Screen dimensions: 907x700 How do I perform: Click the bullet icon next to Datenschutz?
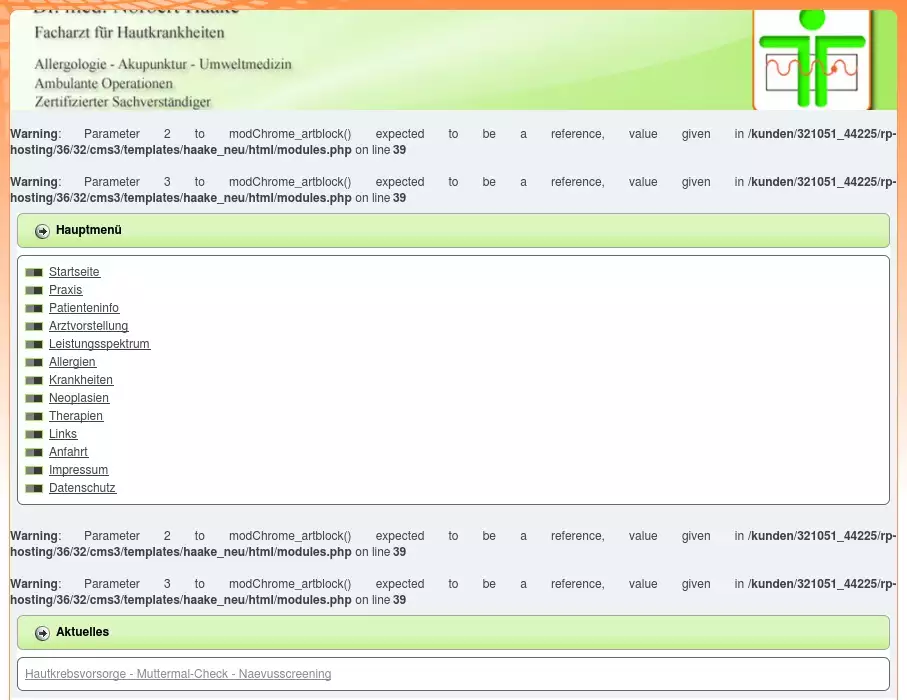(34, 488)
